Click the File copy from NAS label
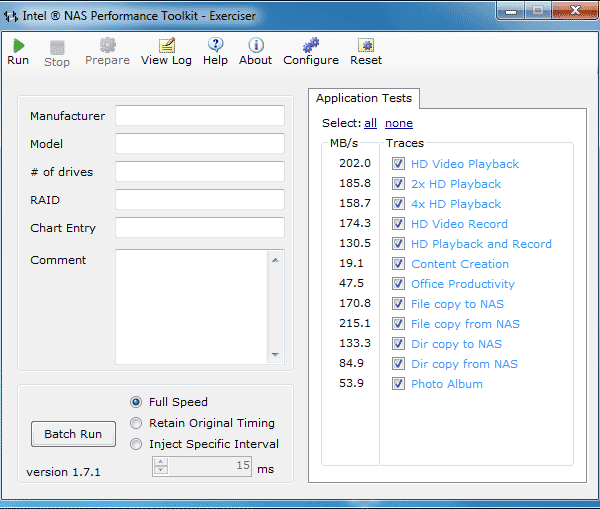 tap(465, 324)
